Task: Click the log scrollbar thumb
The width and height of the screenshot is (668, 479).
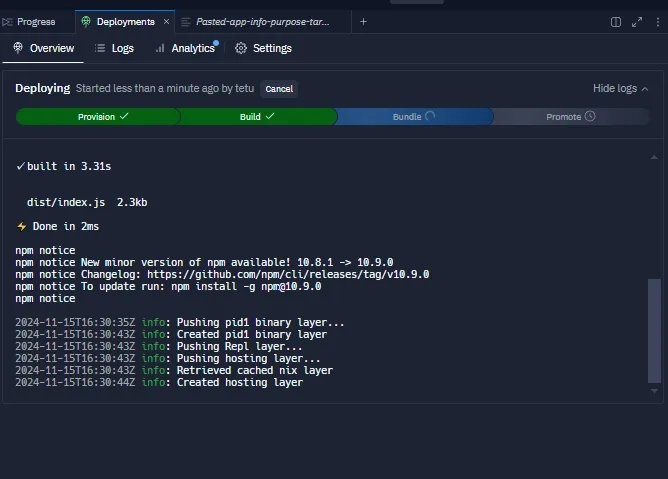Action: pos(654,331)
